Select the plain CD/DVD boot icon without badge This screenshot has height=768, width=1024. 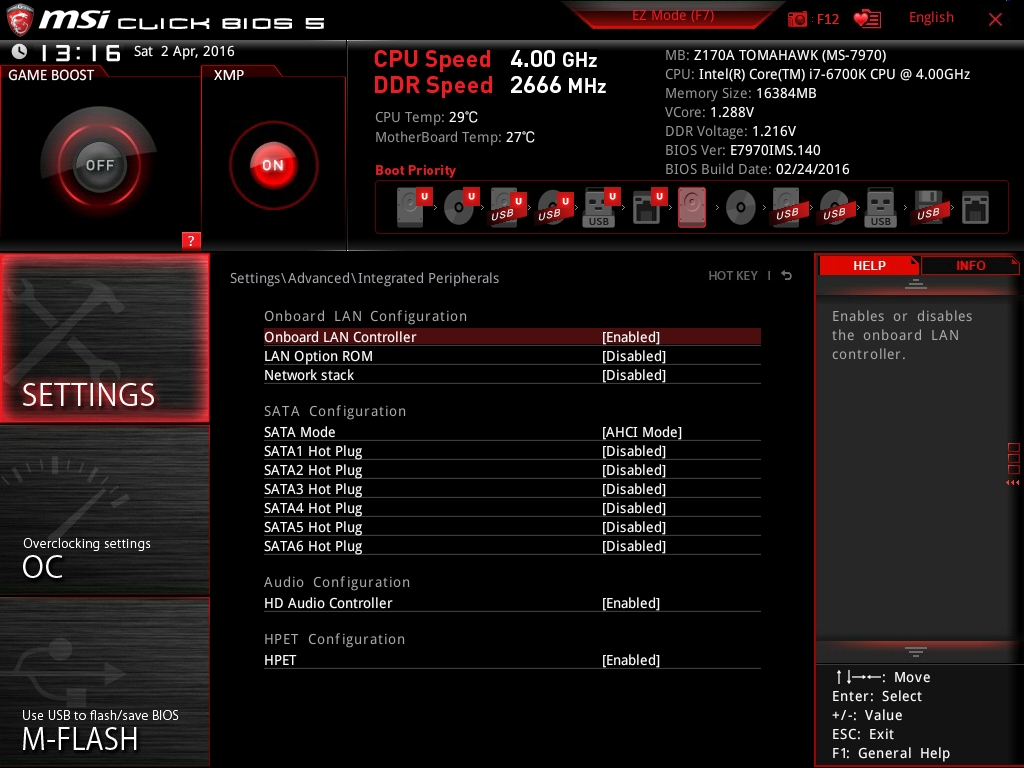[741, 208]
